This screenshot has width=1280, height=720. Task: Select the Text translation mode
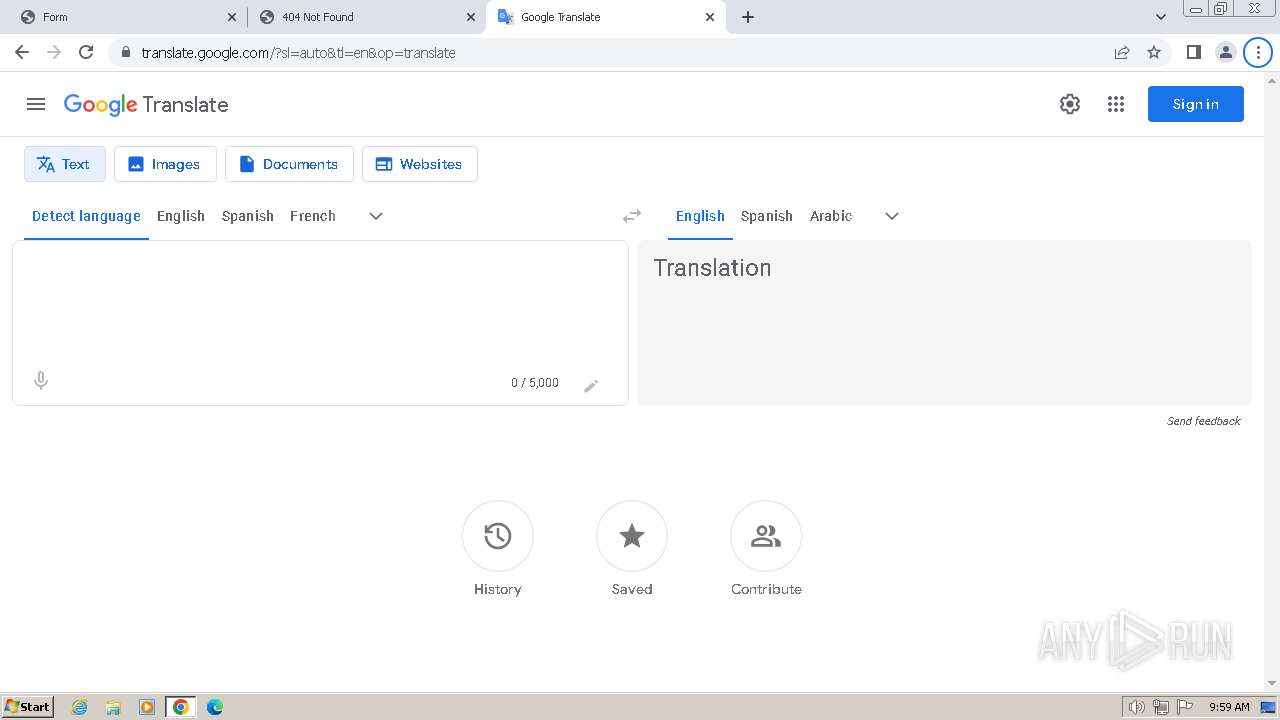[65, 164]
